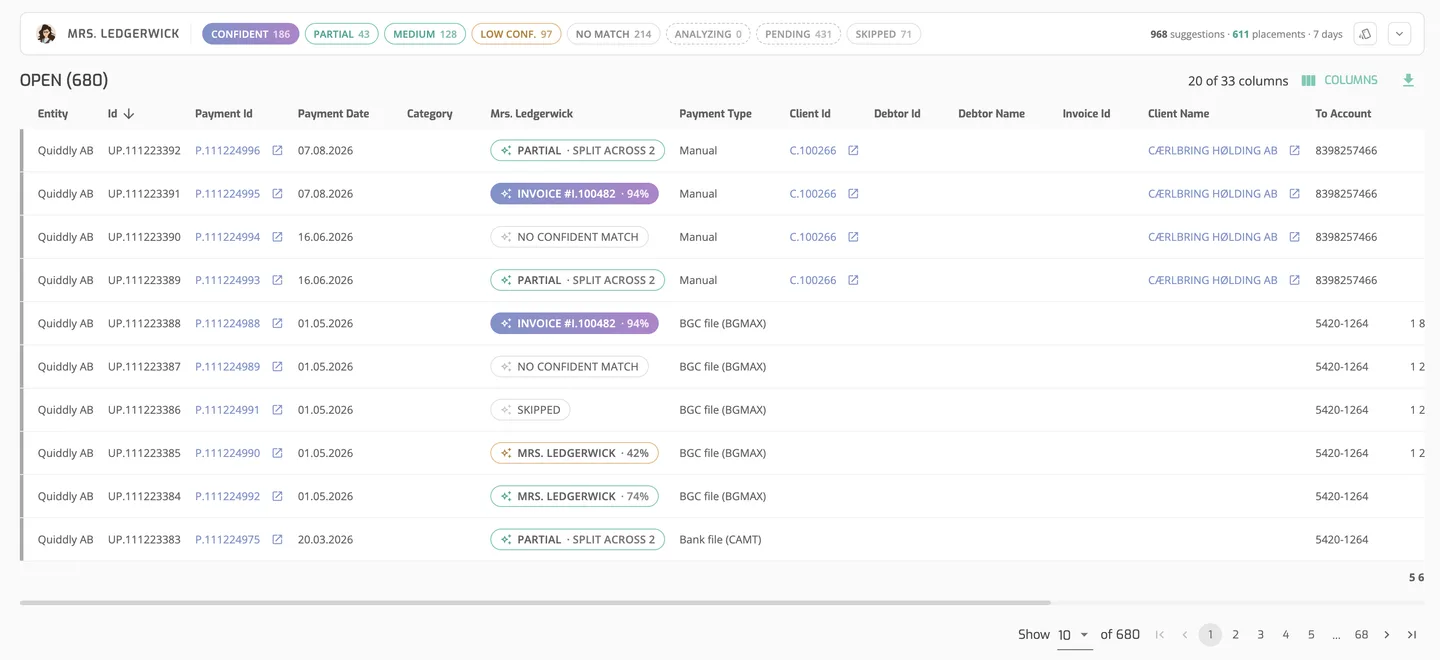Open Invoice #I.100482 94% suggestion for UP.111223391
This screenshot has height=660, width=1440.
(574, 194)
